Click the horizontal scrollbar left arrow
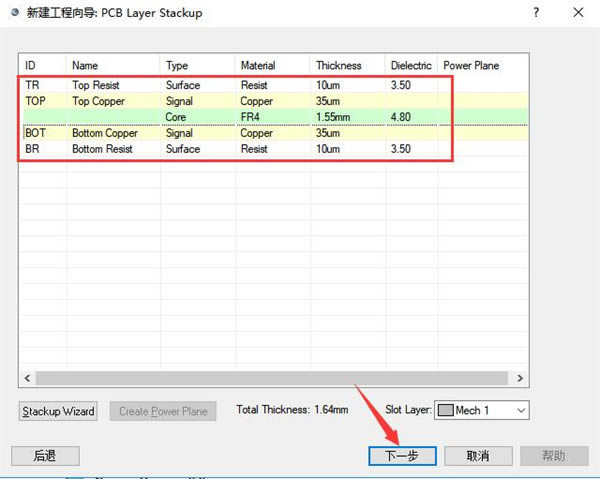The height and width of the screenshot is (479, 600). 27,379
